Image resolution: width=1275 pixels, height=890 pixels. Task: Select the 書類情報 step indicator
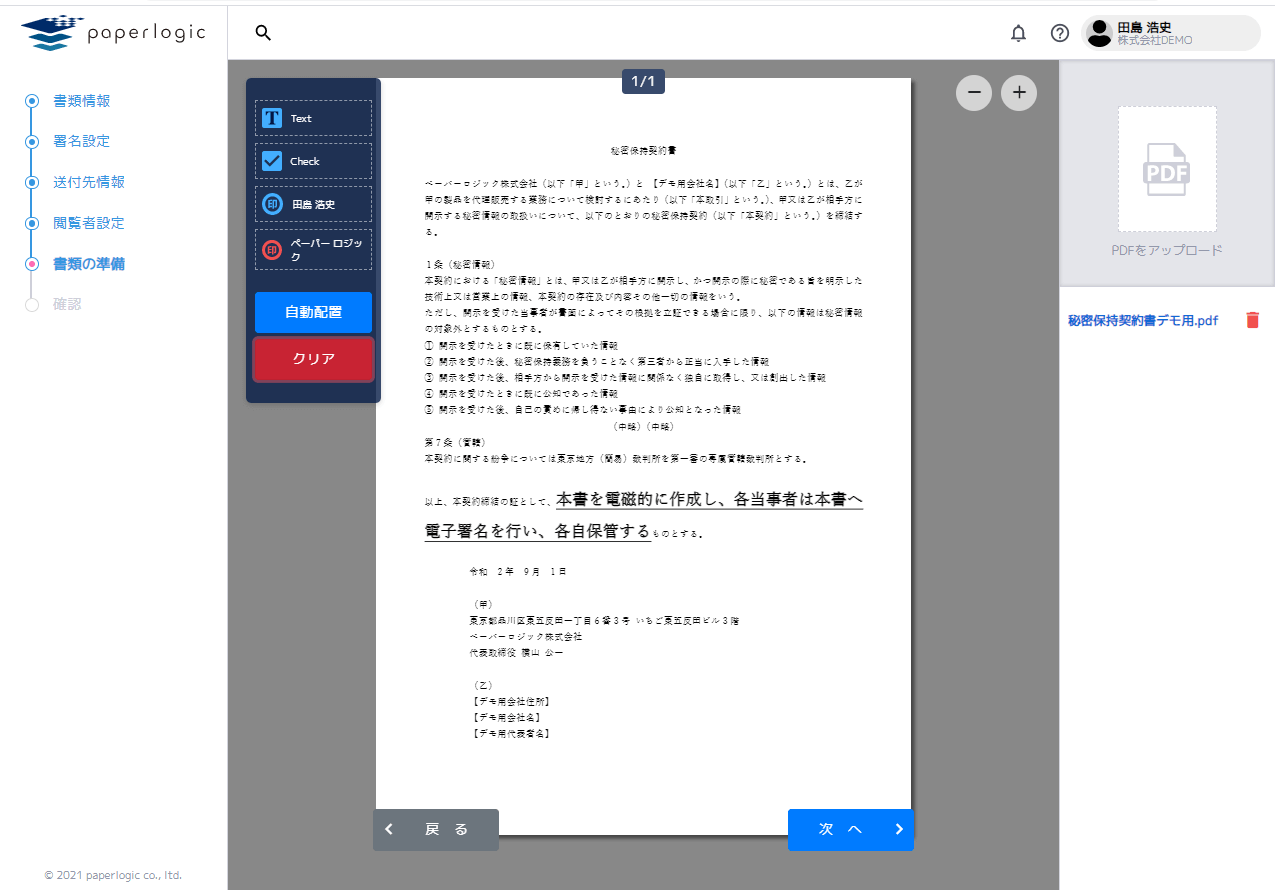tap(82, 100)
